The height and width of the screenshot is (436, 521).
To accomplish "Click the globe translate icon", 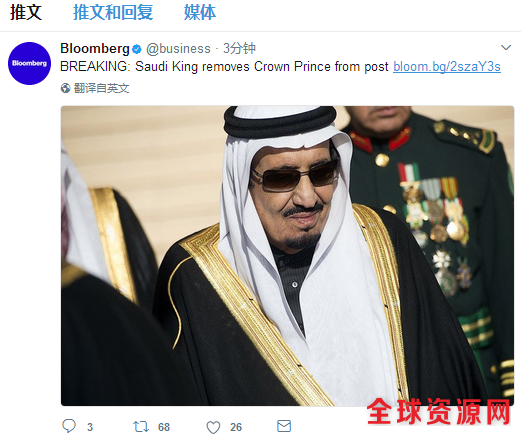I will 65,88.
